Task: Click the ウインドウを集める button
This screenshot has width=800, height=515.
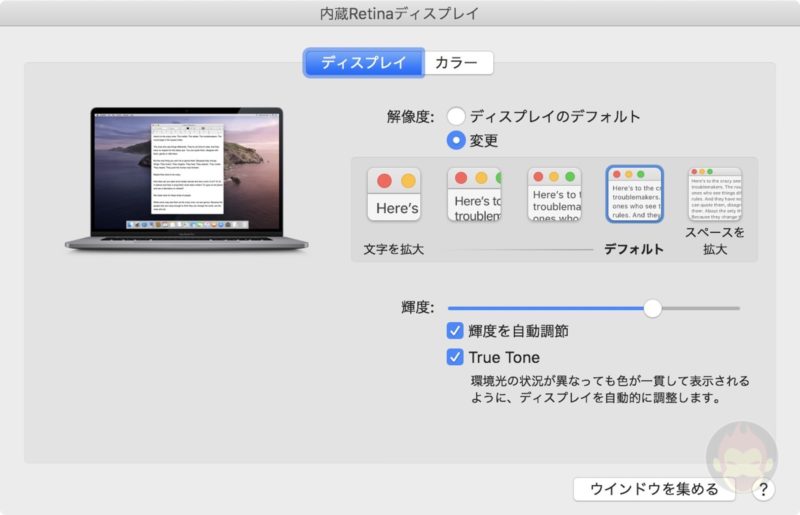Action: [654, 489]
